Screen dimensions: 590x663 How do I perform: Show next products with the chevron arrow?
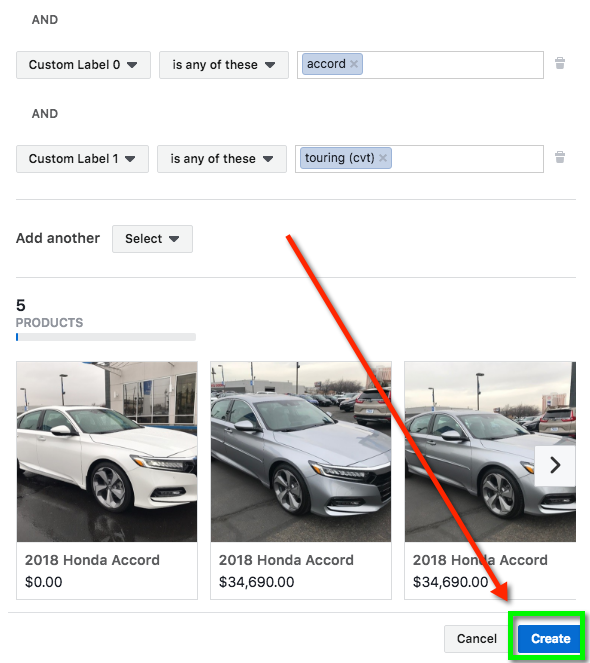555,466
